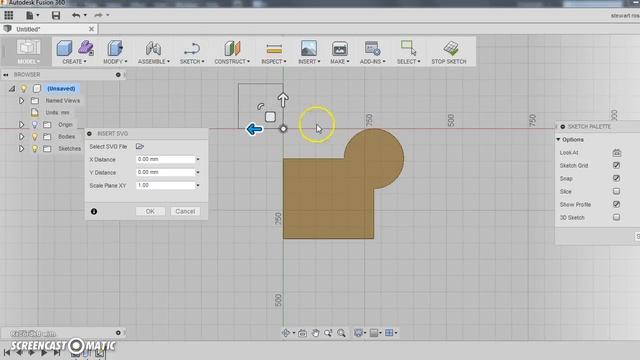Click the Select SVG File folder icon
The height and width of the screenshot is (360, 640).
point(140,146)
